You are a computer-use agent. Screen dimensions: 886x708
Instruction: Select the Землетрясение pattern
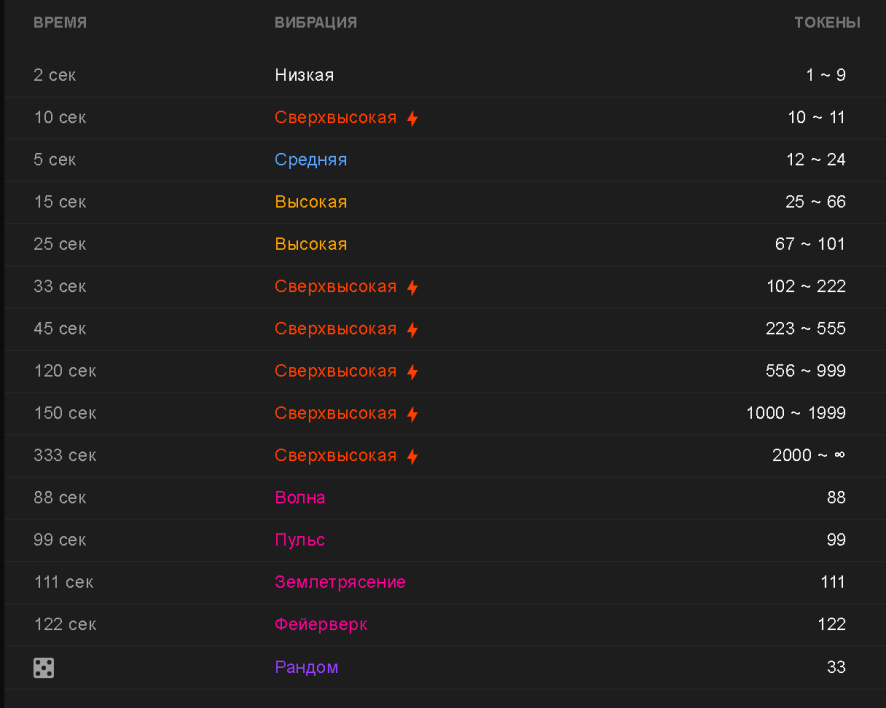pos(340,582)
